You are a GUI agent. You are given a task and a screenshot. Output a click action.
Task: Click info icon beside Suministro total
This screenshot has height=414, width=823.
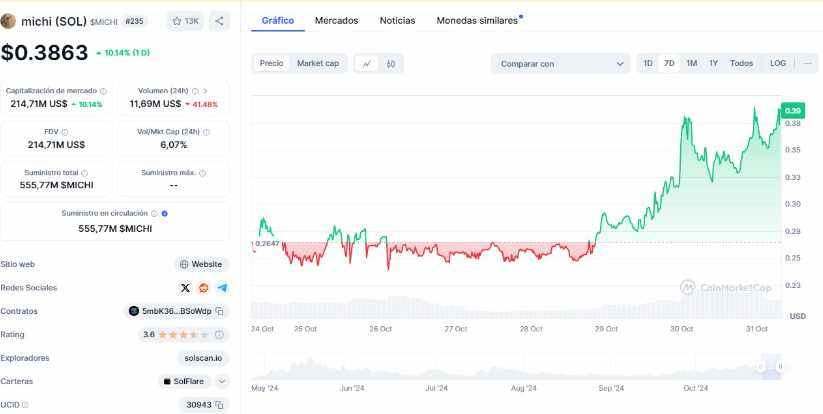coord(85,173)
